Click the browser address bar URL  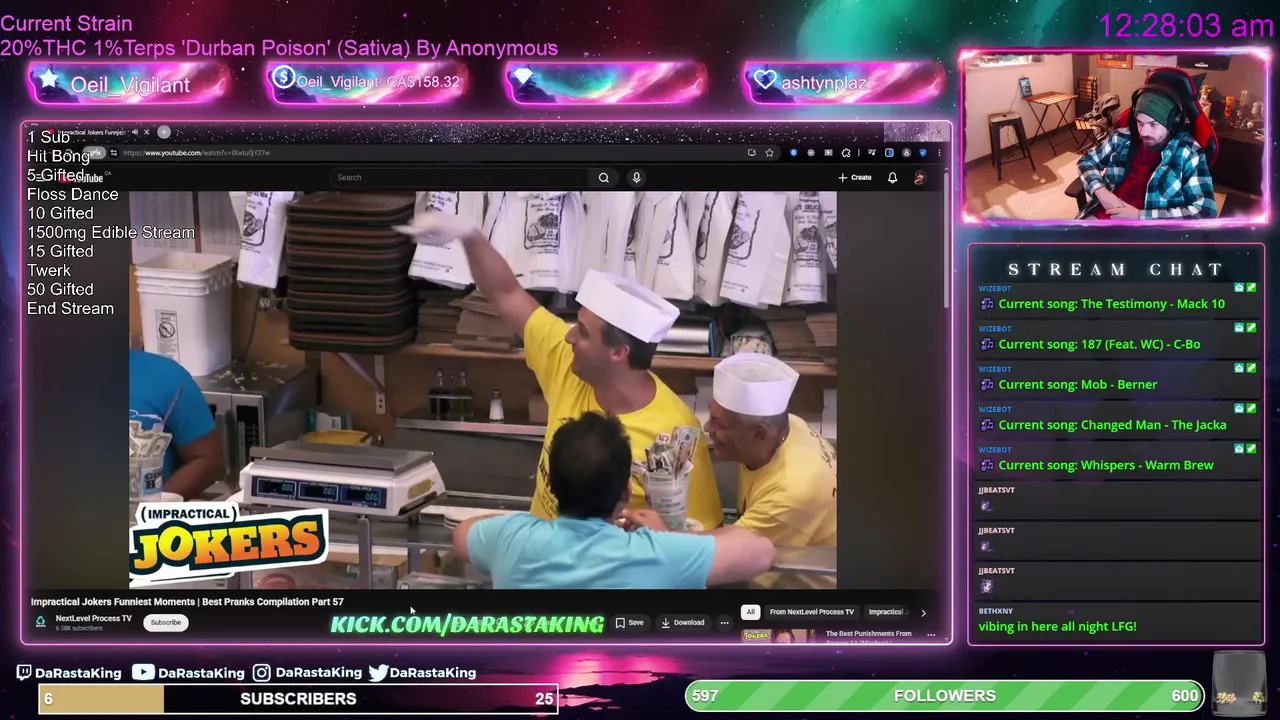click(x=196, y=153)
